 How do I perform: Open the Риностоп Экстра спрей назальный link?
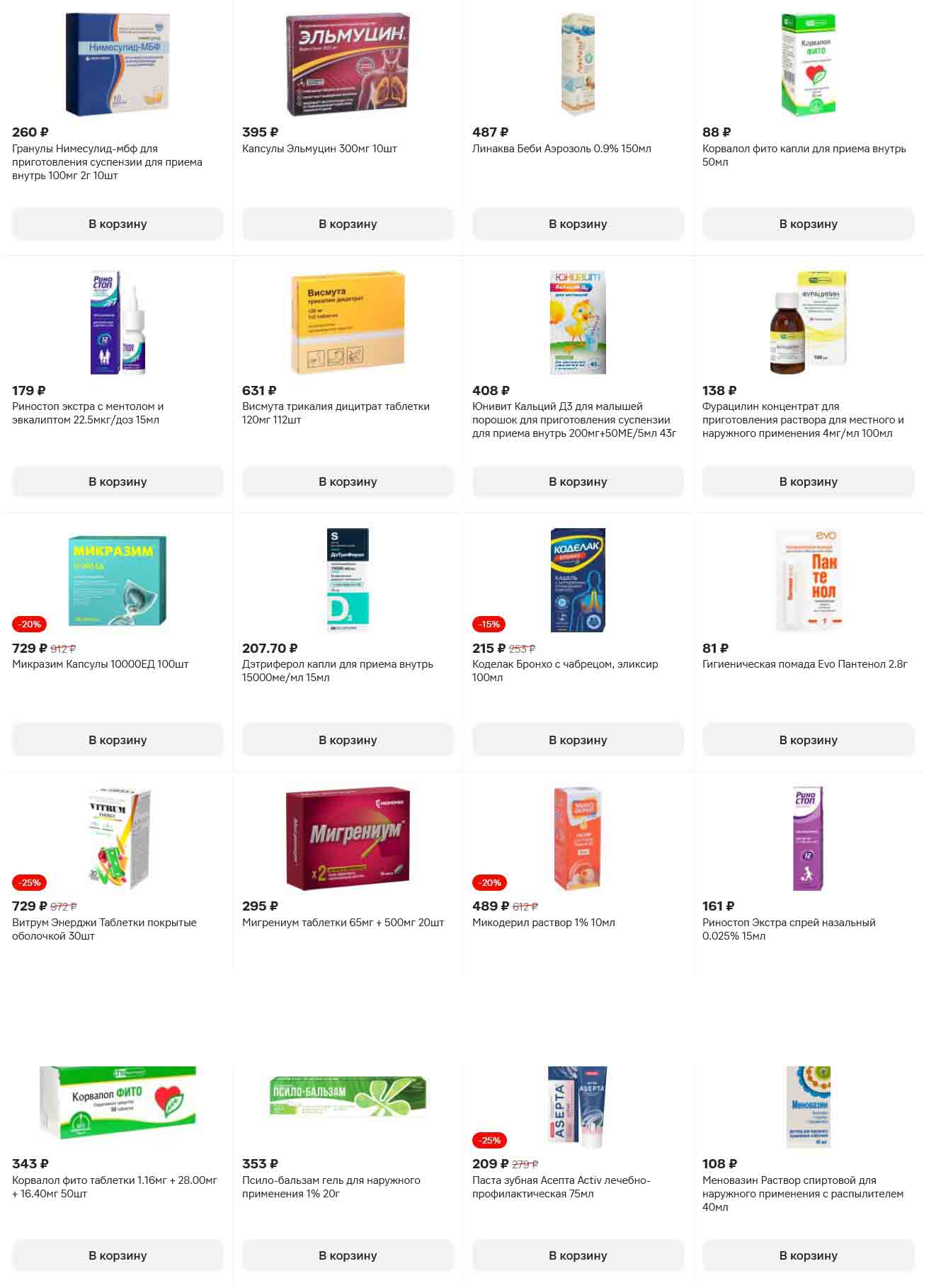pyautogui.click(x=789, y=929)
